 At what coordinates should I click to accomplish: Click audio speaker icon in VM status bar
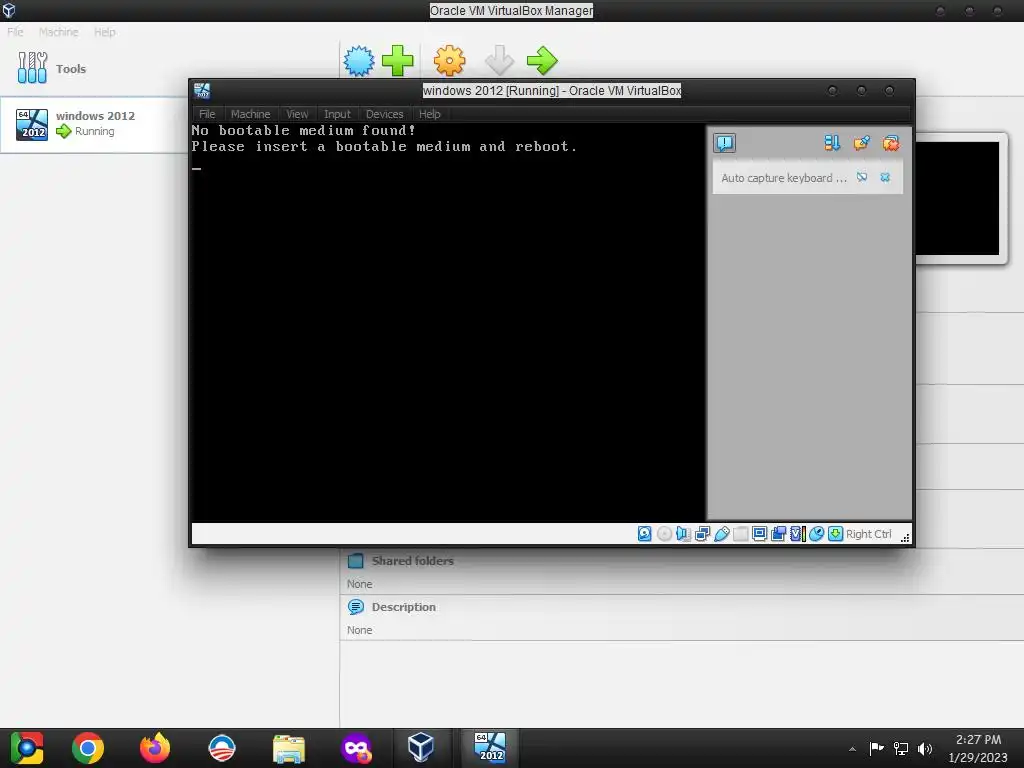coord(683,534)
